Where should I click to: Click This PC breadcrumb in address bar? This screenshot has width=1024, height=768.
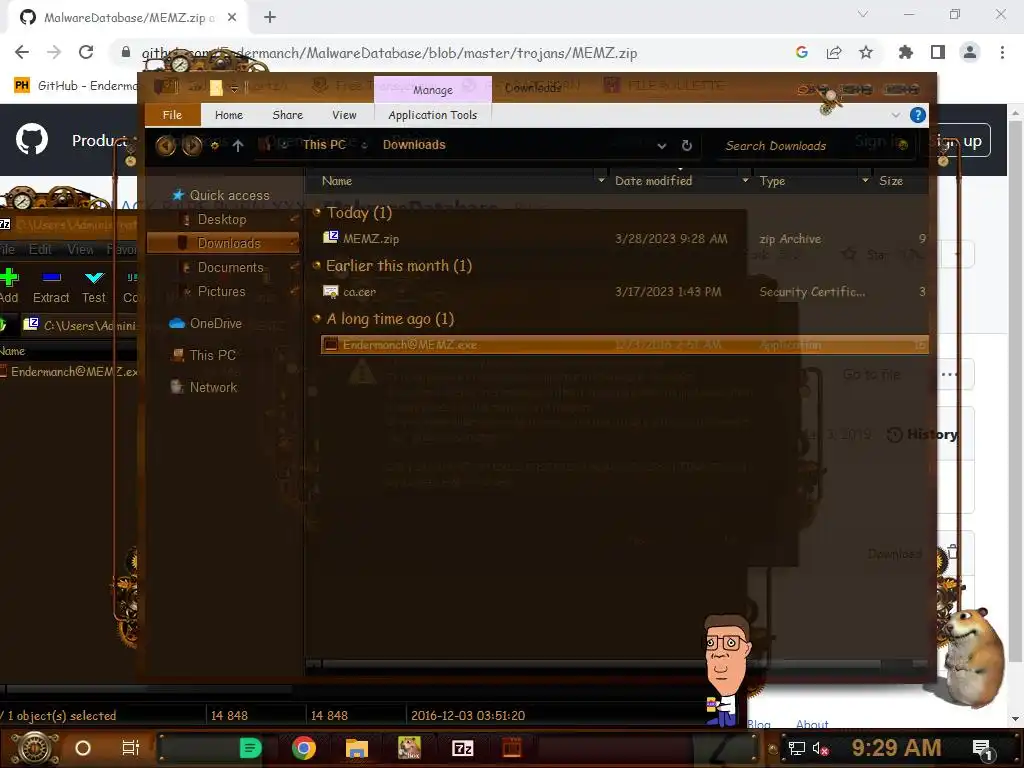[324, 145]
